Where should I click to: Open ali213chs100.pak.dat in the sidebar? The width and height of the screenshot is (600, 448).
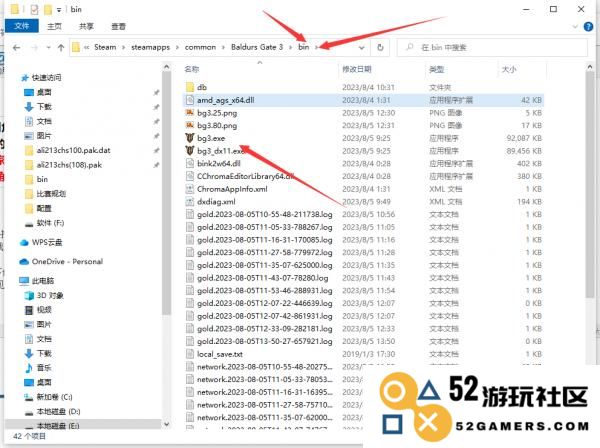[73, 150]
